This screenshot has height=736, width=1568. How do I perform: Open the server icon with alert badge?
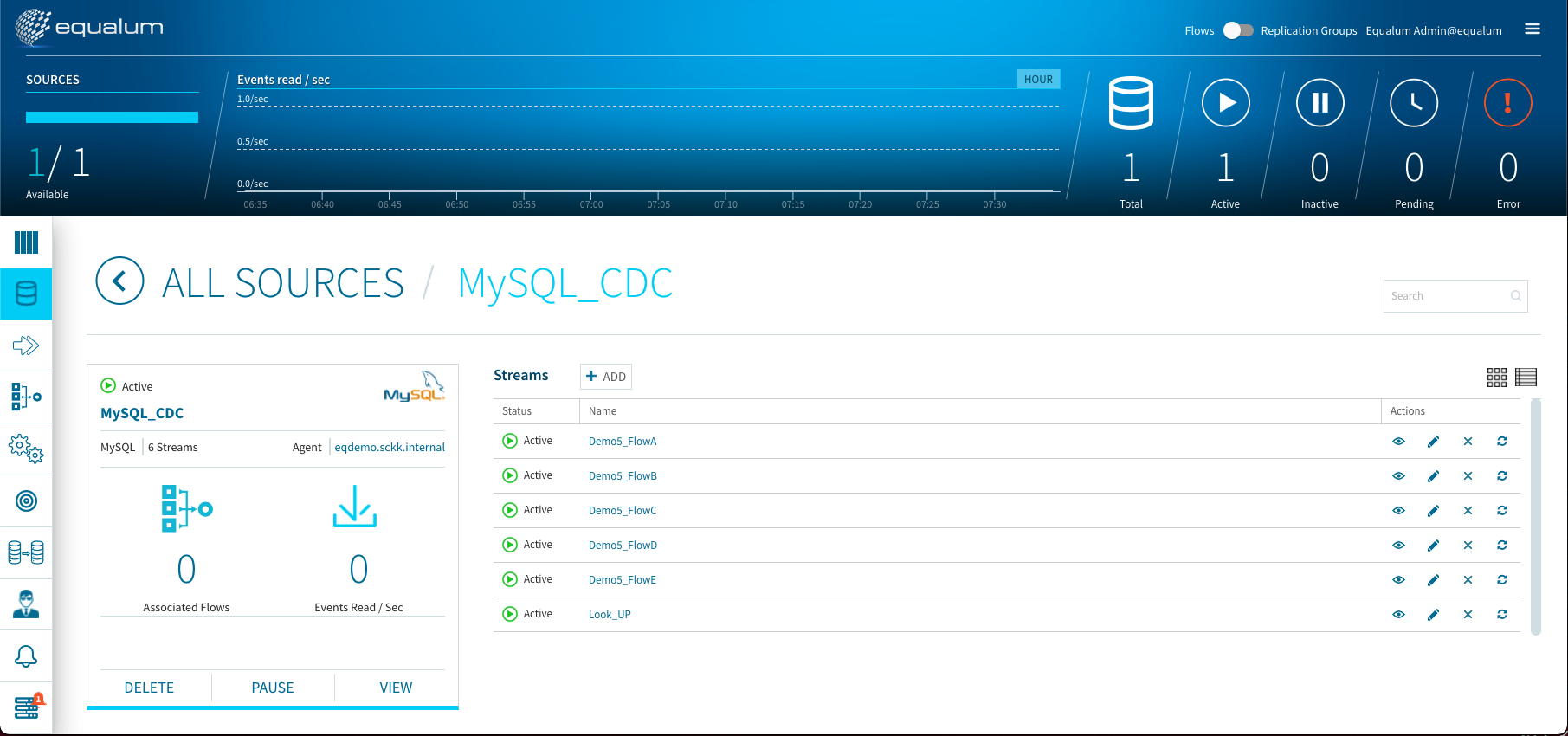pyautogui.click(x=28, y=707)
